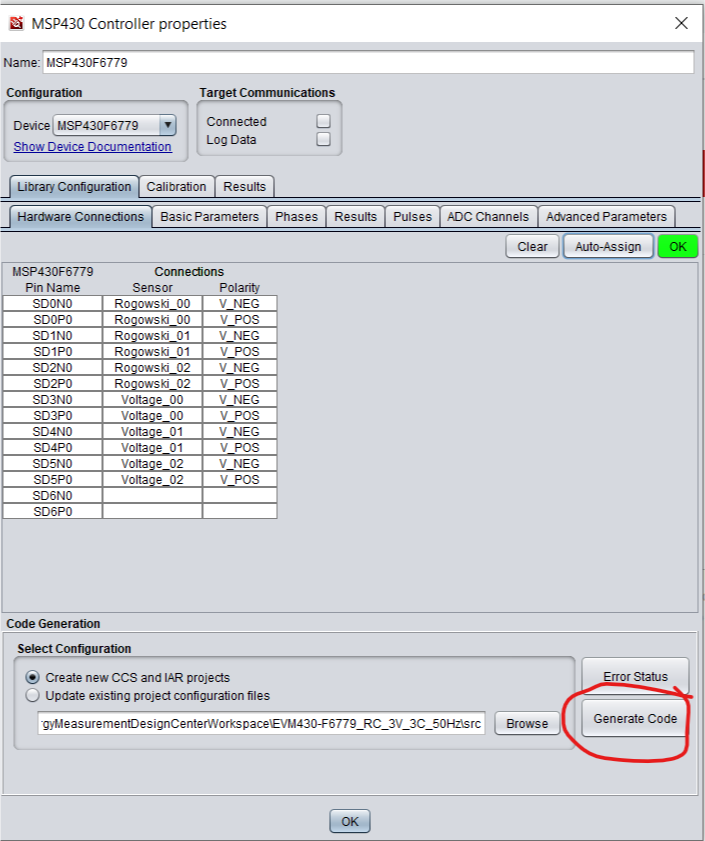Click the project path input field

[x=261, y=724]
